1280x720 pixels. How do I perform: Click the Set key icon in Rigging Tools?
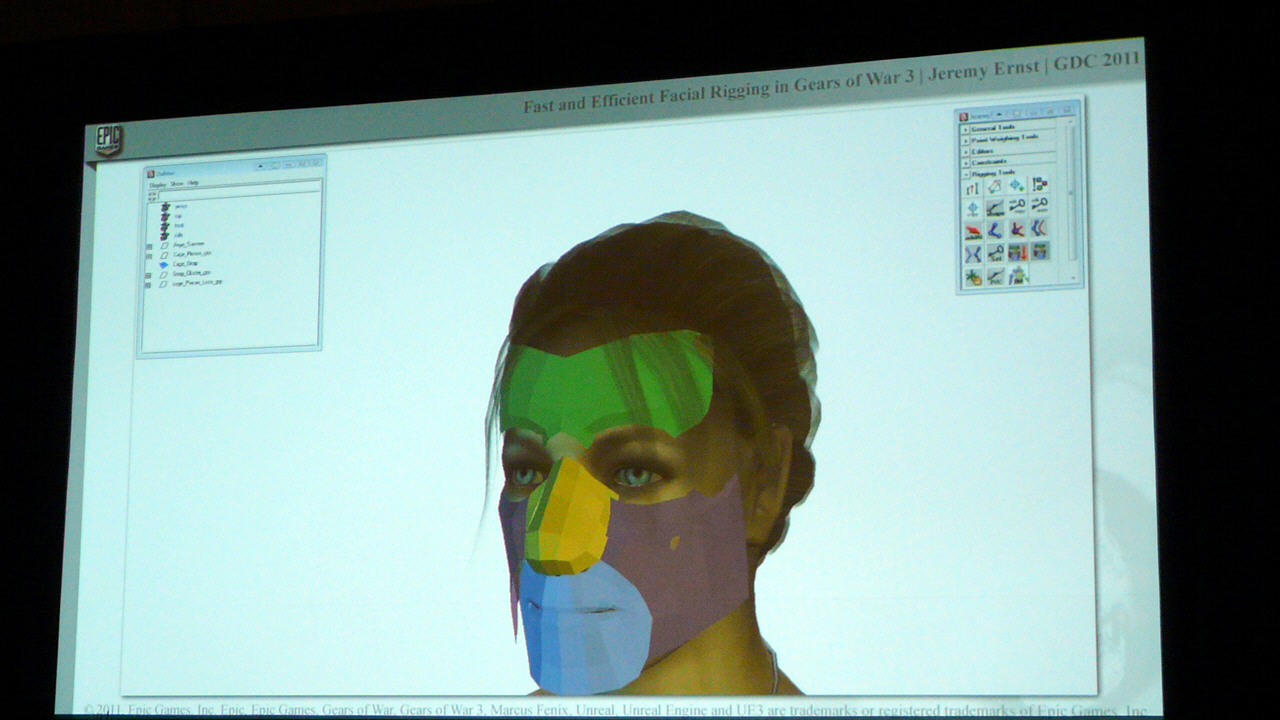click(x=995, y=253)
